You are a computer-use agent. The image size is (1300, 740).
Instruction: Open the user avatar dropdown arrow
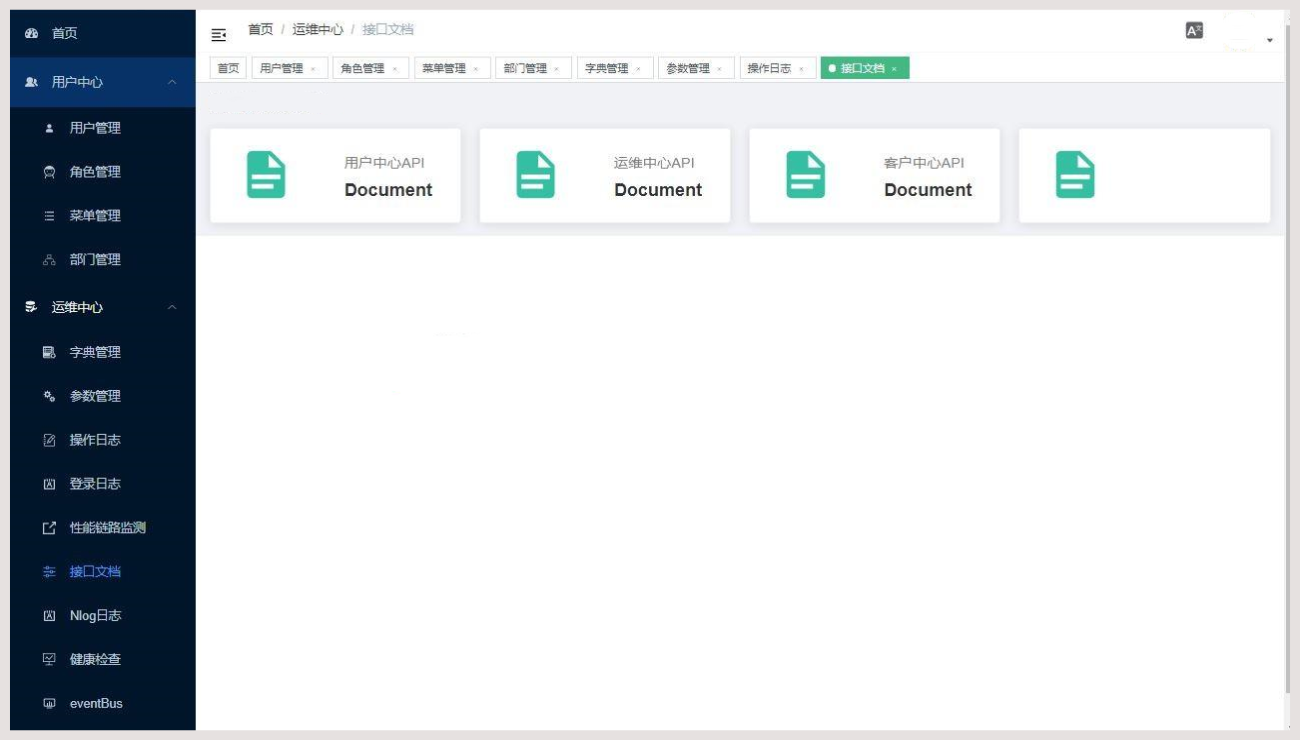pyautogui.click(x=1270, y=40)
